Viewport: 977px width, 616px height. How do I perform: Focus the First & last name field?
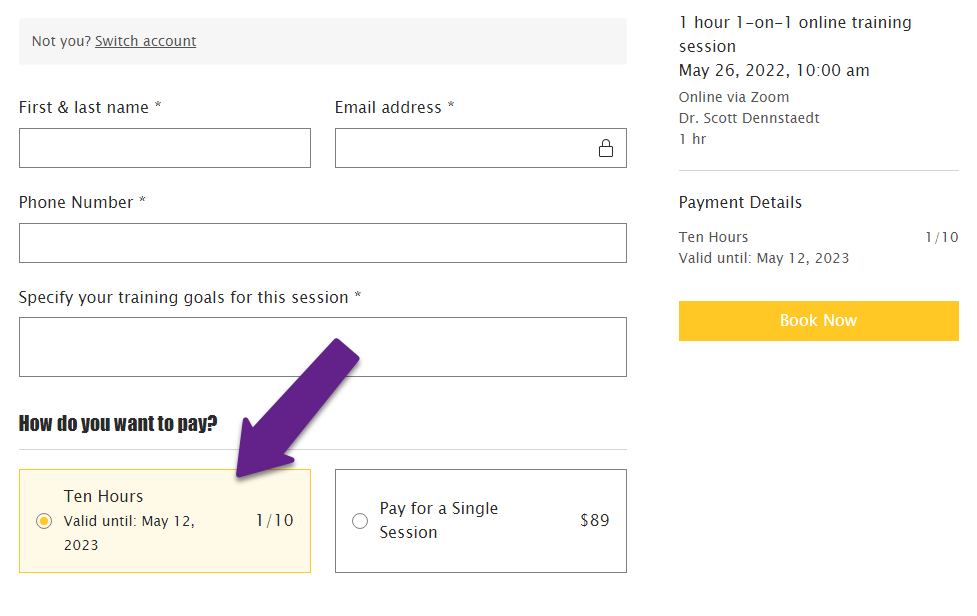[164, 148]
